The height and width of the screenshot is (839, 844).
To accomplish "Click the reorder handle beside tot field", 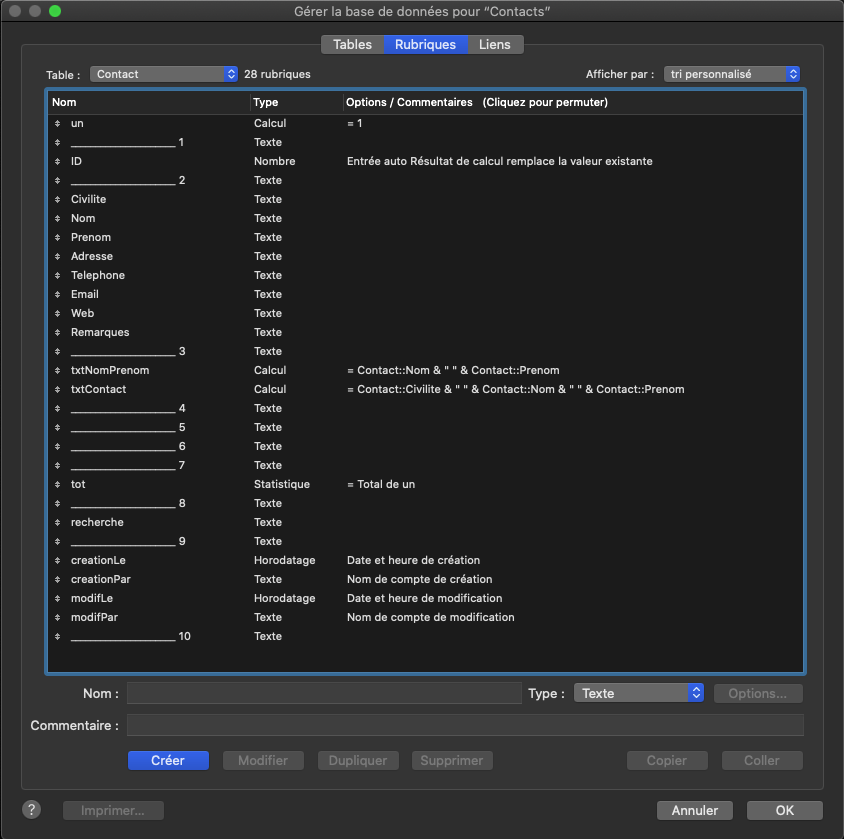I will (x=57, y=484).
